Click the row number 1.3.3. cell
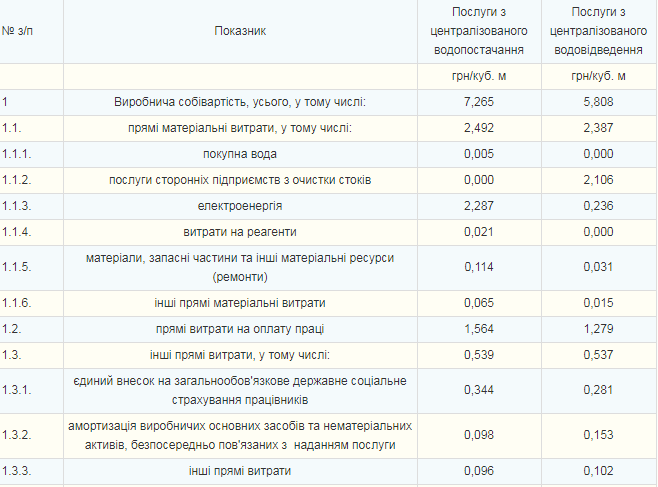The image size is (658, 487). pos(20,471)
